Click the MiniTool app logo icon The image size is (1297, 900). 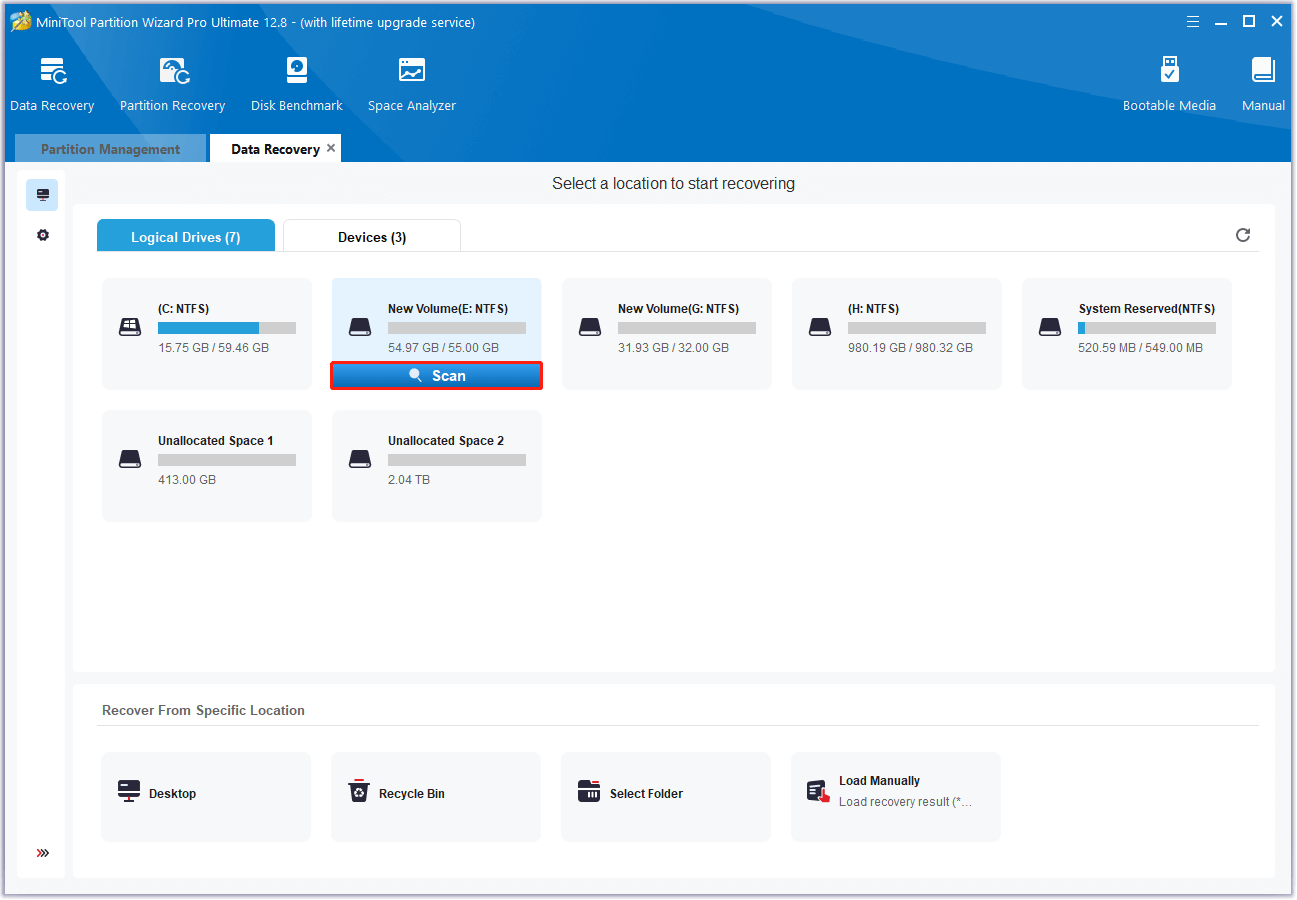[20, 21]
